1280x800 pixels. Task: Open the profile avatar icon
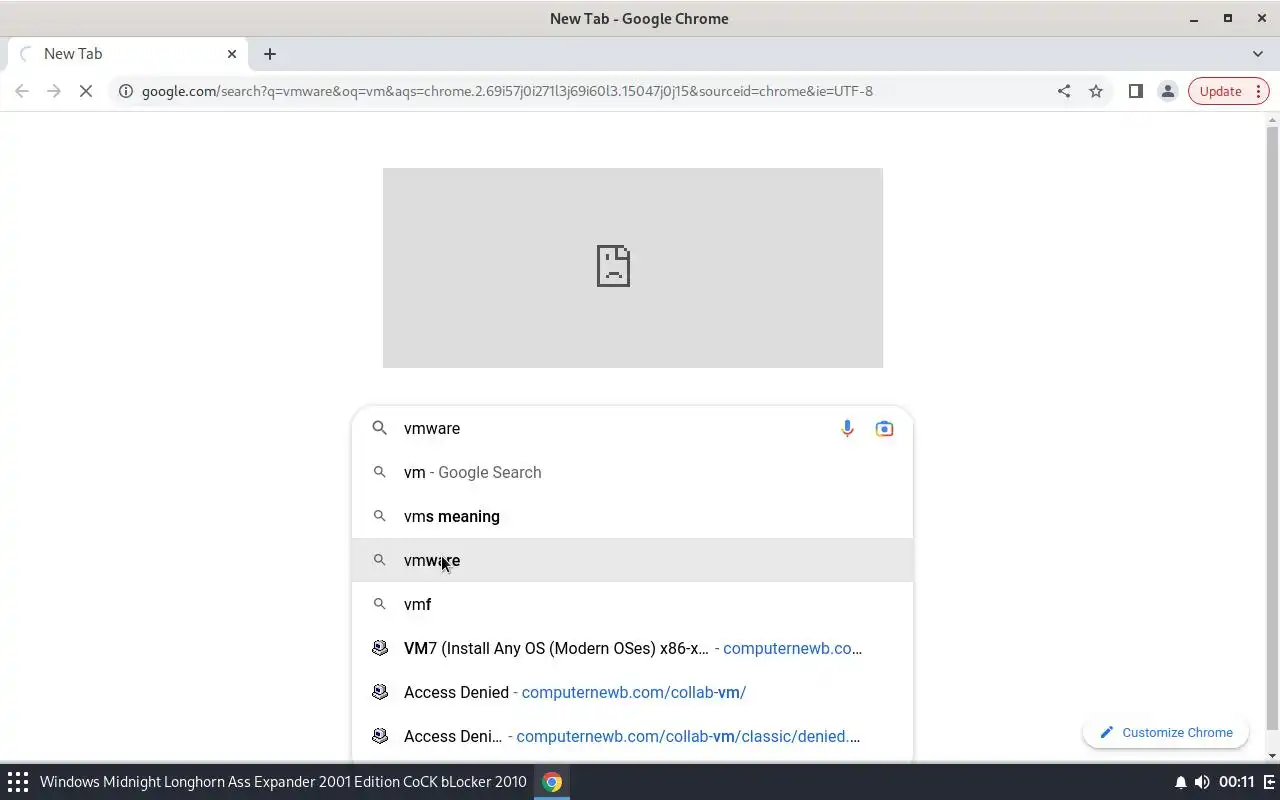coord(1167,91)
